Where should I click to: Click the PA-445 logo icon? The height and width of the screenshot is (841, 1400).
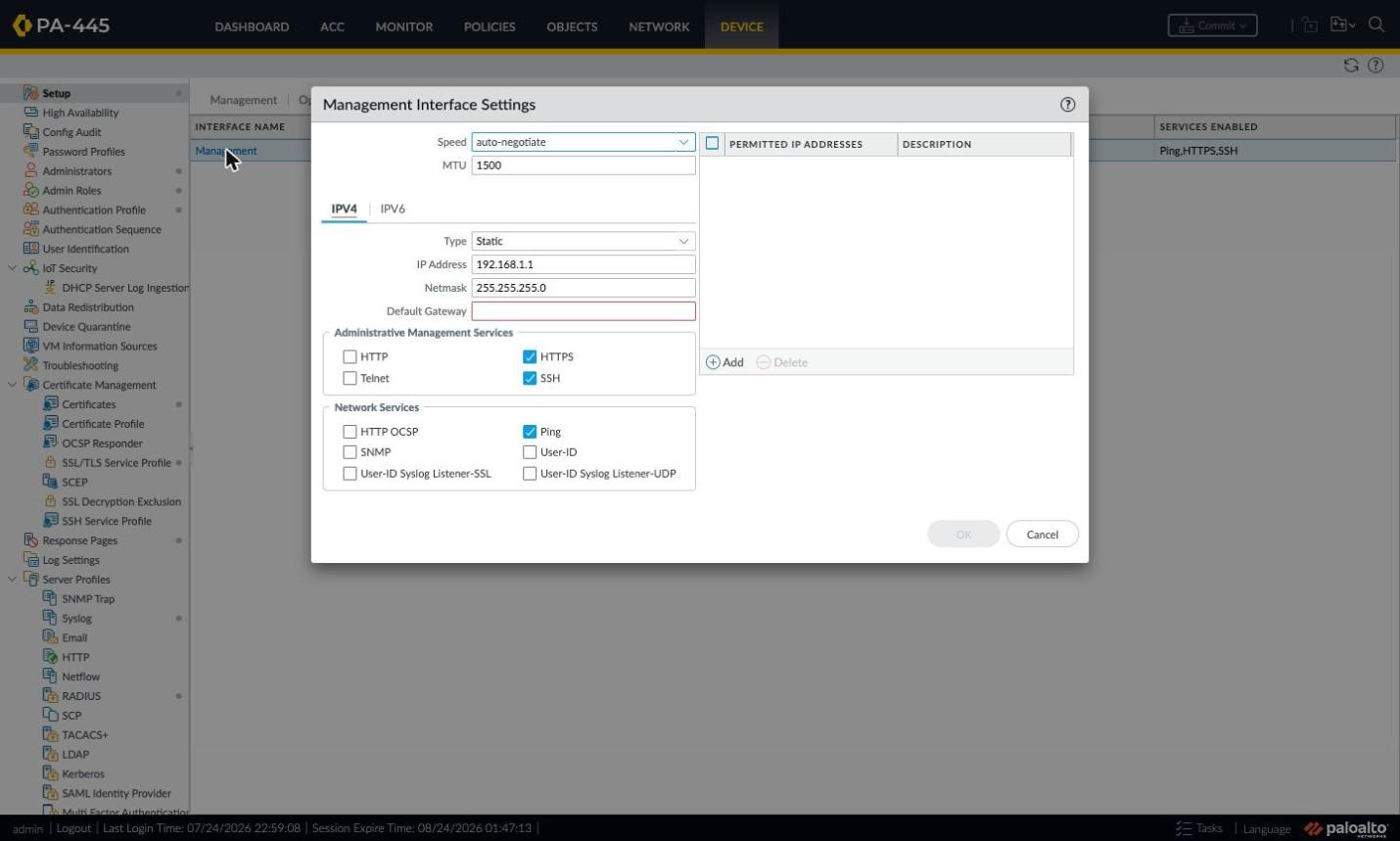[x=22, y=25]
